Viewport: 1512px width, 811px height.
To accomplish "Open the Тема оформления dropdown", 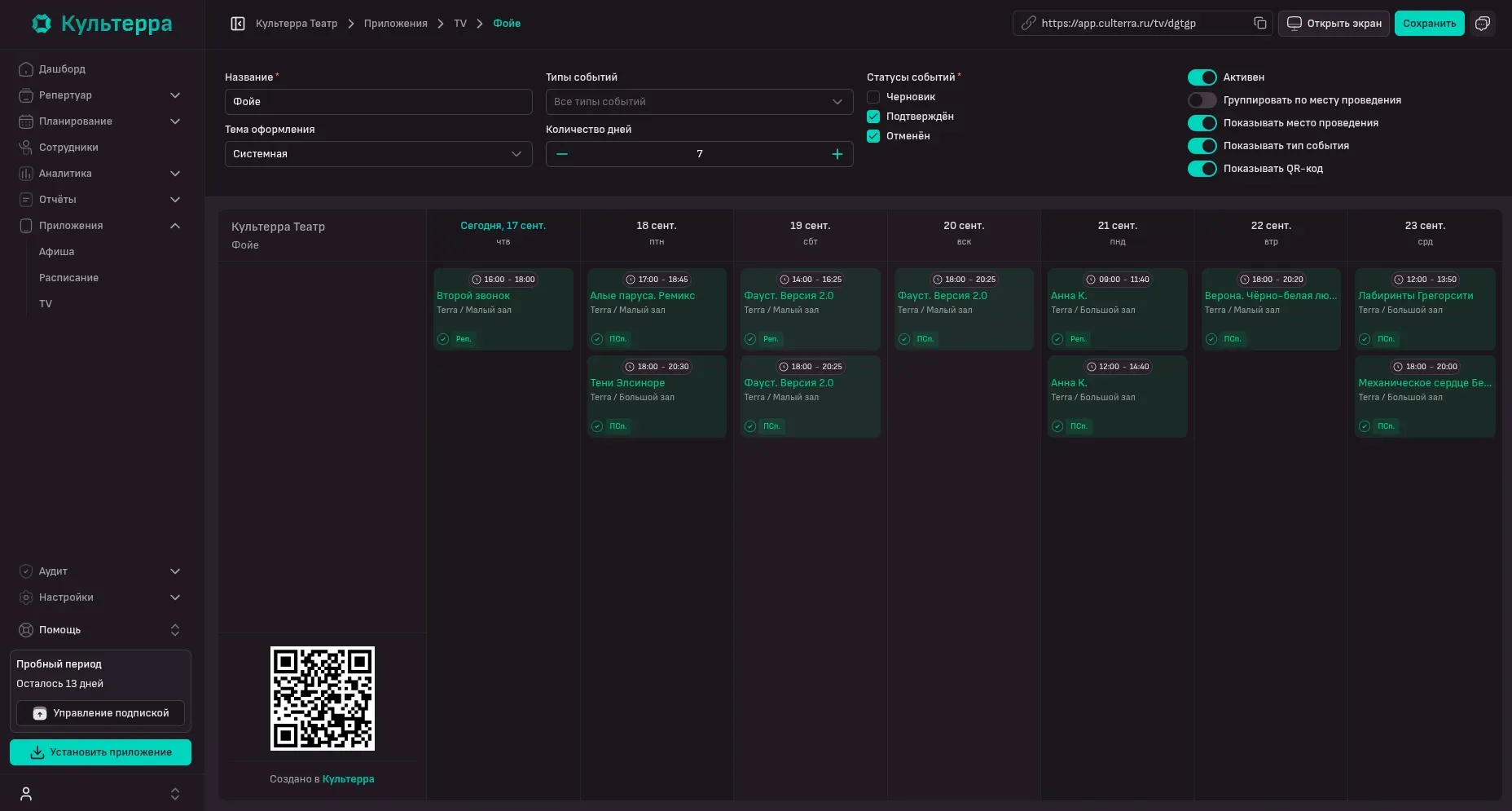I will tap(378, 154).
